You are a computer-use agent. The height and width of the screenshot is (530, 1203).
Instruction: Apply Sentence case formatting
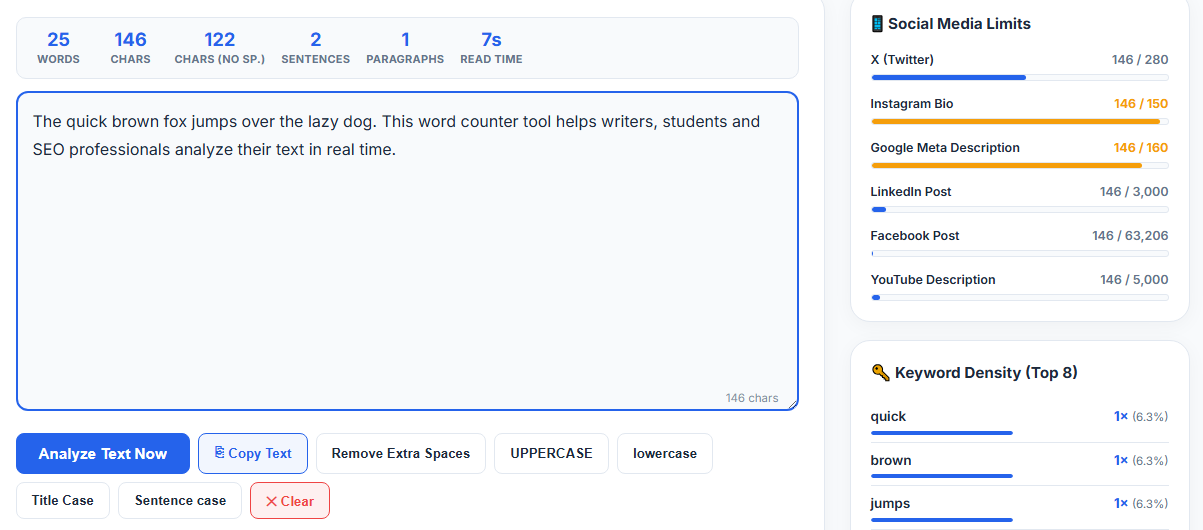[x=180, y=500]
